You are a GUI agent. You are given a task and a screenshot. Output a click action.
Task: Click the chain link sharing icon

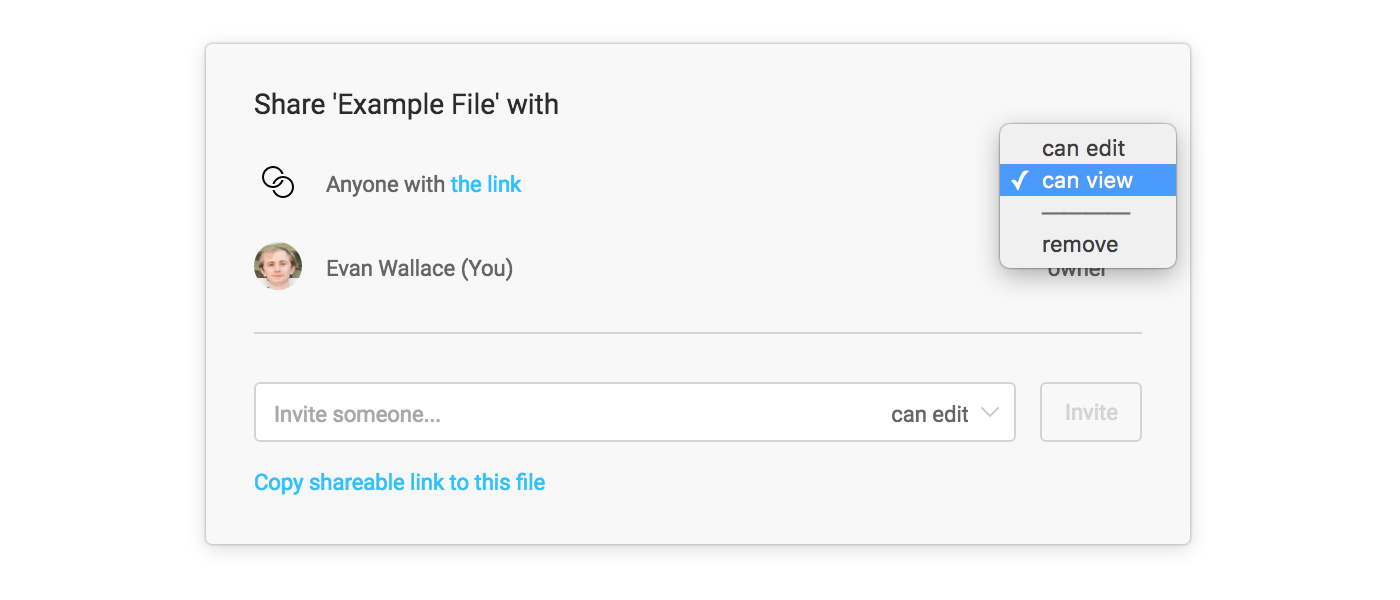(278, 181)
